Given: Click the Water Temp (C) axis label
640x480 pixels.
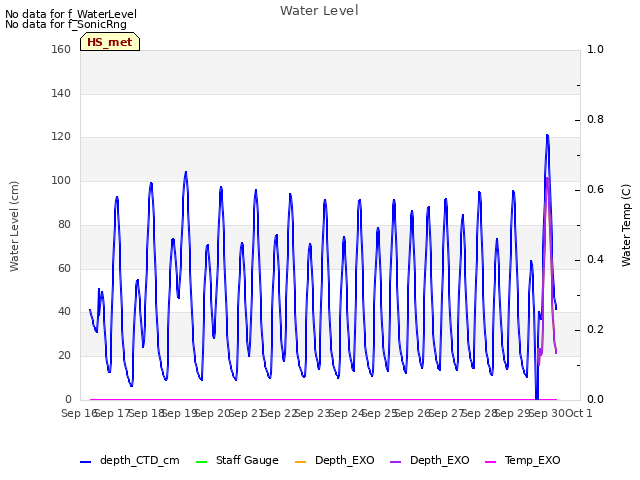Looking at the screenshot, I should (626, 225).
